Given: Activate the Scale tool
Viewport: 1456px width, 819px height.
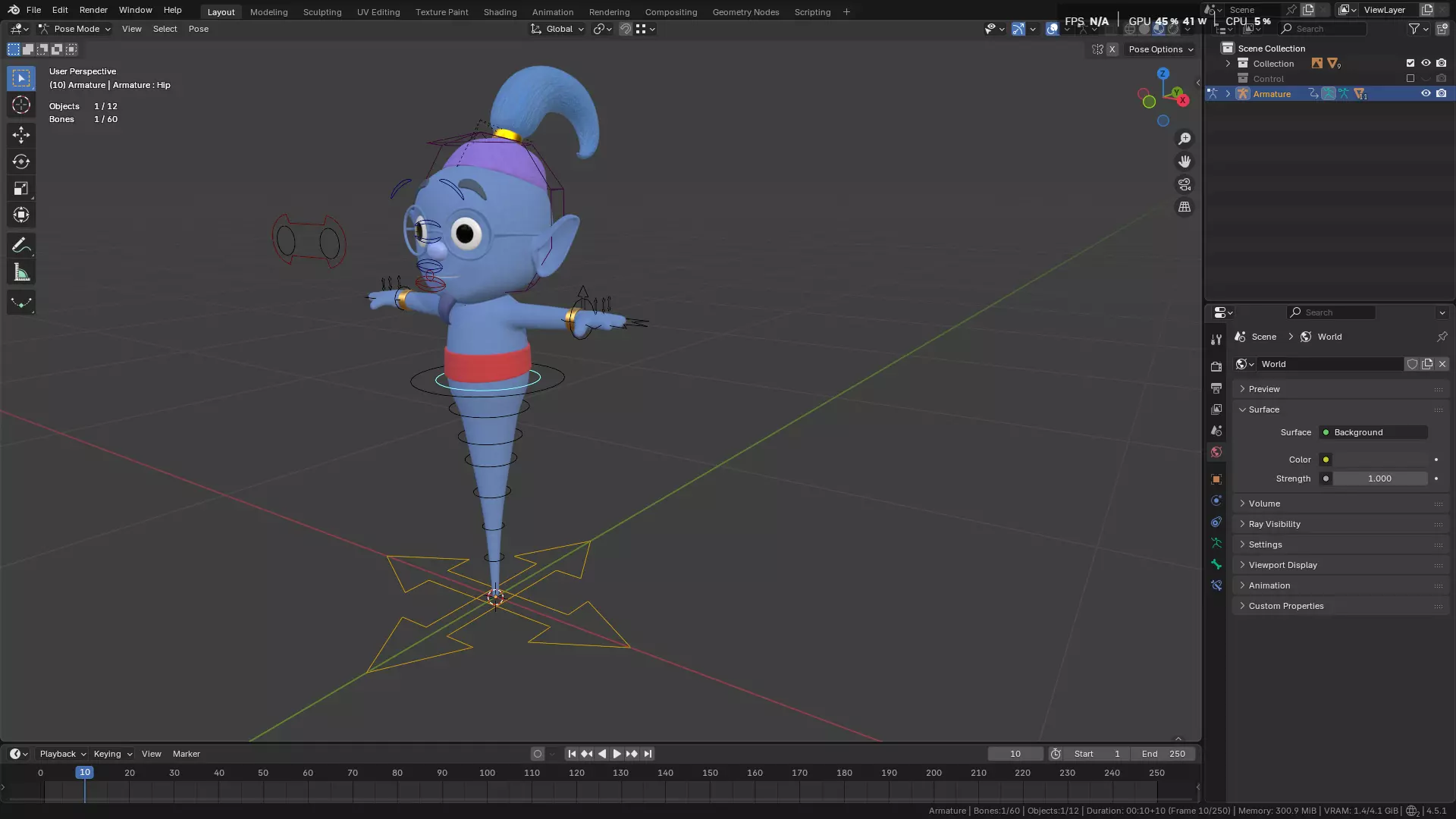Looking at the screenshot, I should point(21,188).
